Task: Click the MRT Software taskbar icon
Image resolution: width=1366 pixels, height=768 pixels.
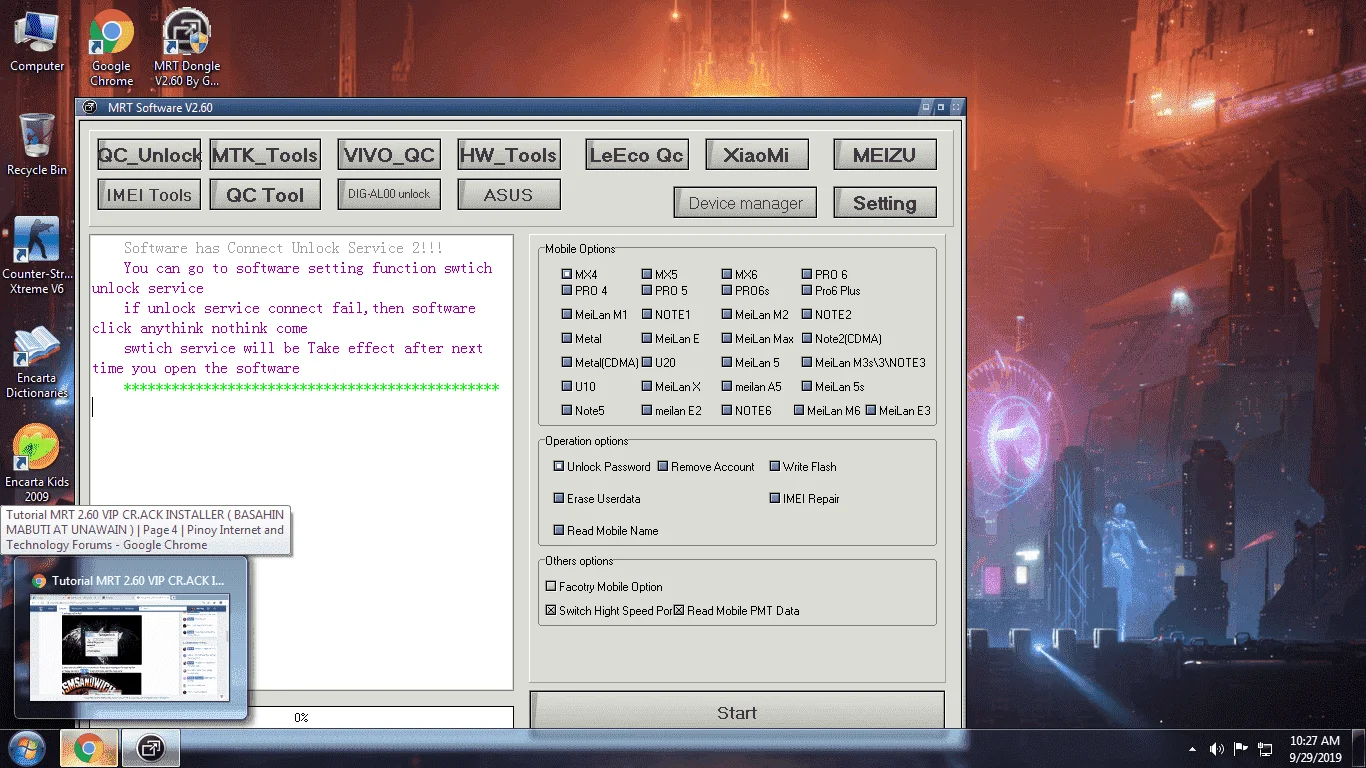Action: point(151,748)
